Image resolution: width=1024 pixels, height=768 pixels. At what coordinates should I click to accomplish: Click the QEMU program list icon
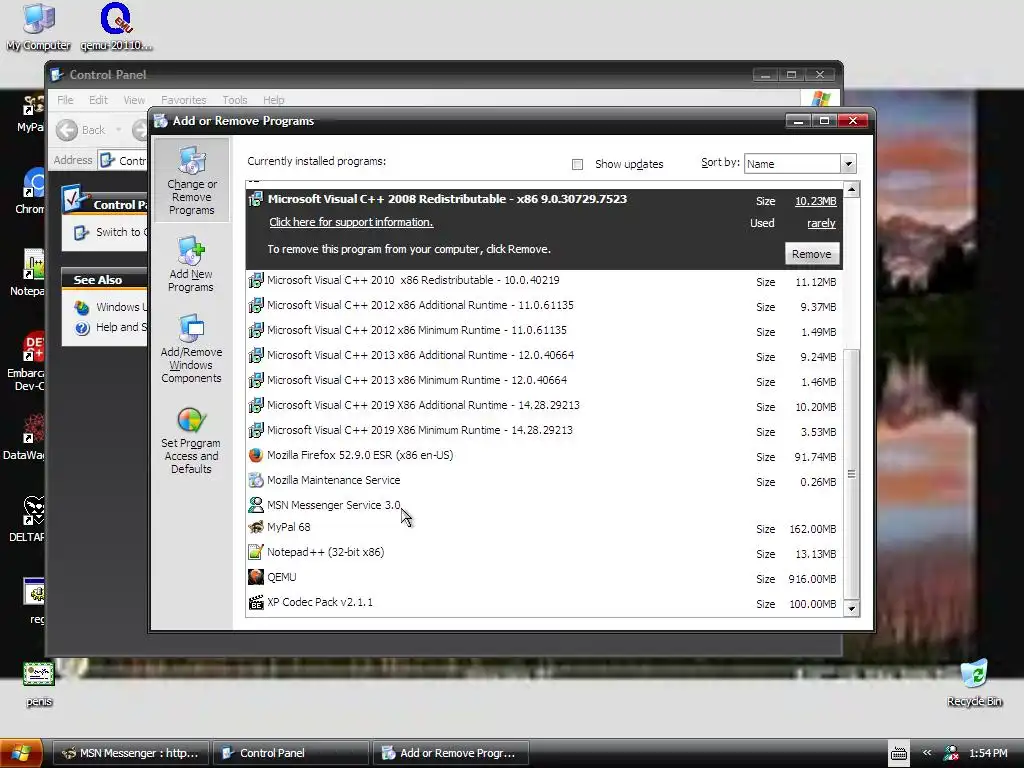point(256,577)
